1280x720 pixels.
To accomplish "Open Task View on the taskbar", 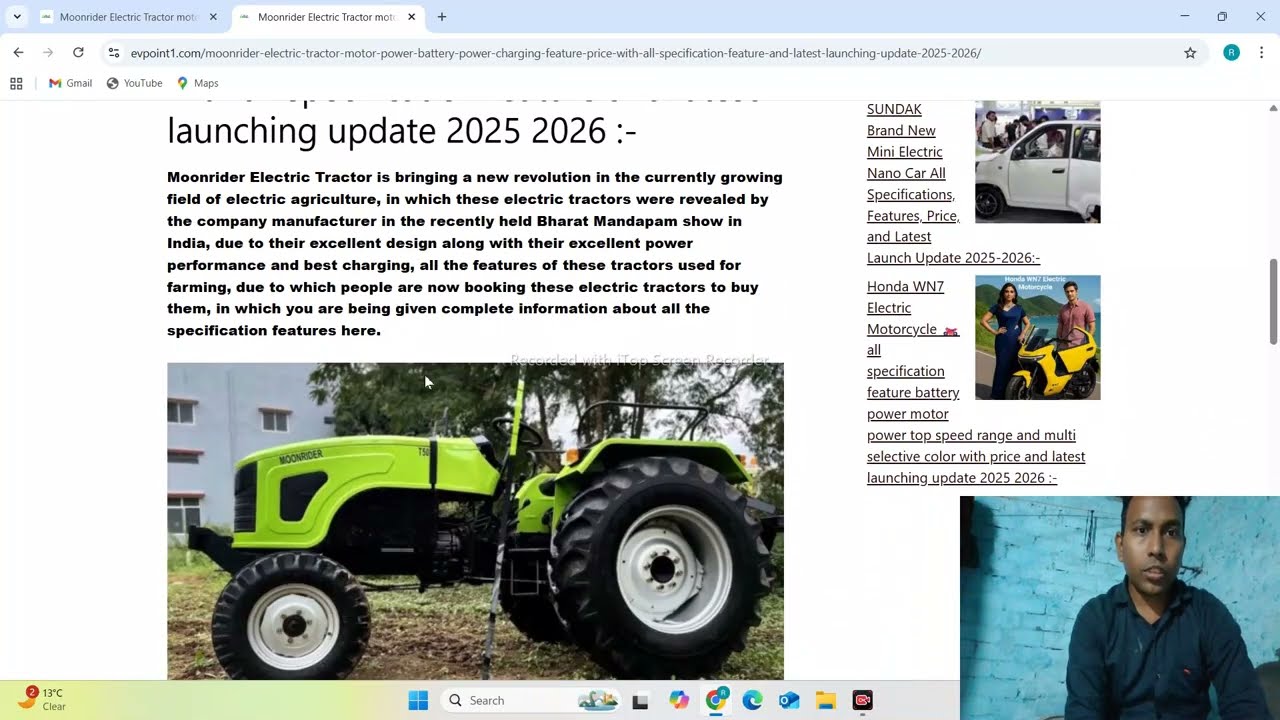I will [x=640, y=700].
